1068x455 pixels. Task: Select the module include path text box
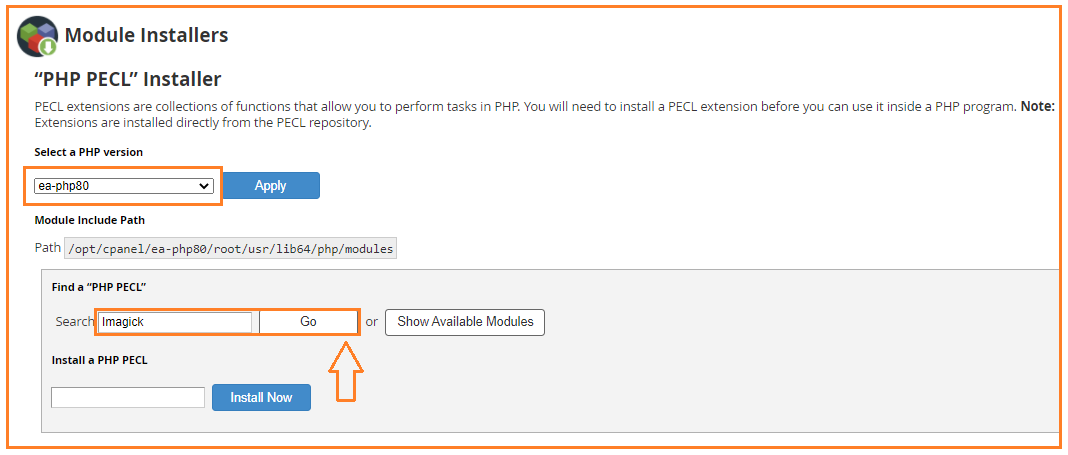(230, 249)
